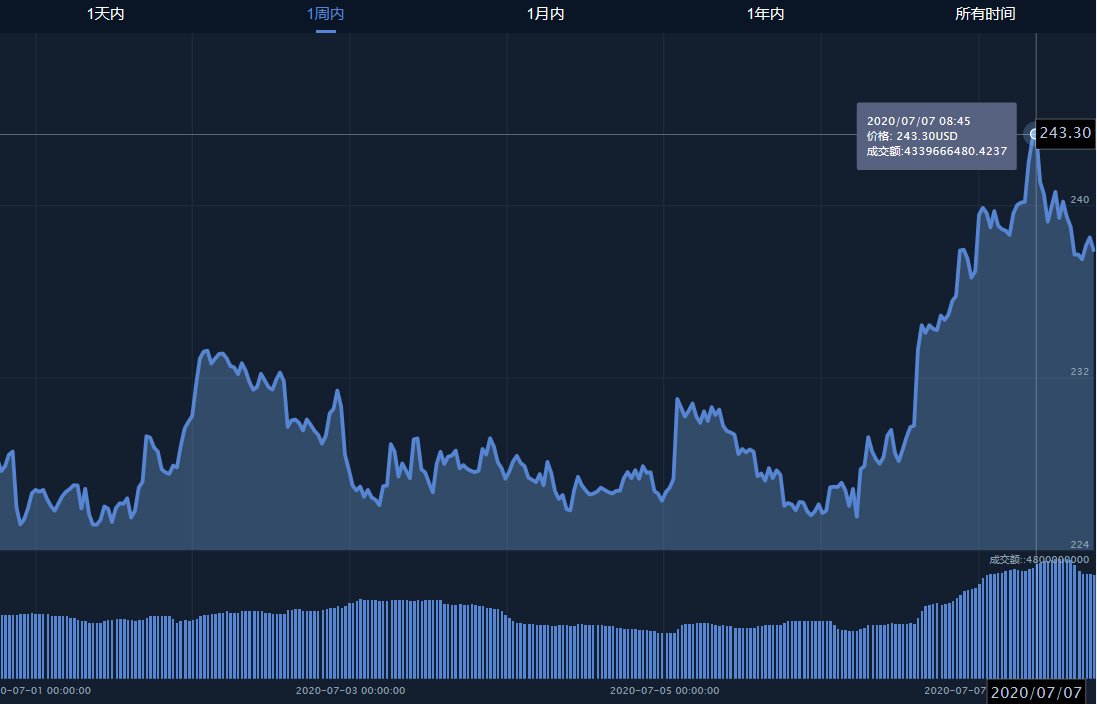Switch to the 1月内 tab

pos(545,14)
